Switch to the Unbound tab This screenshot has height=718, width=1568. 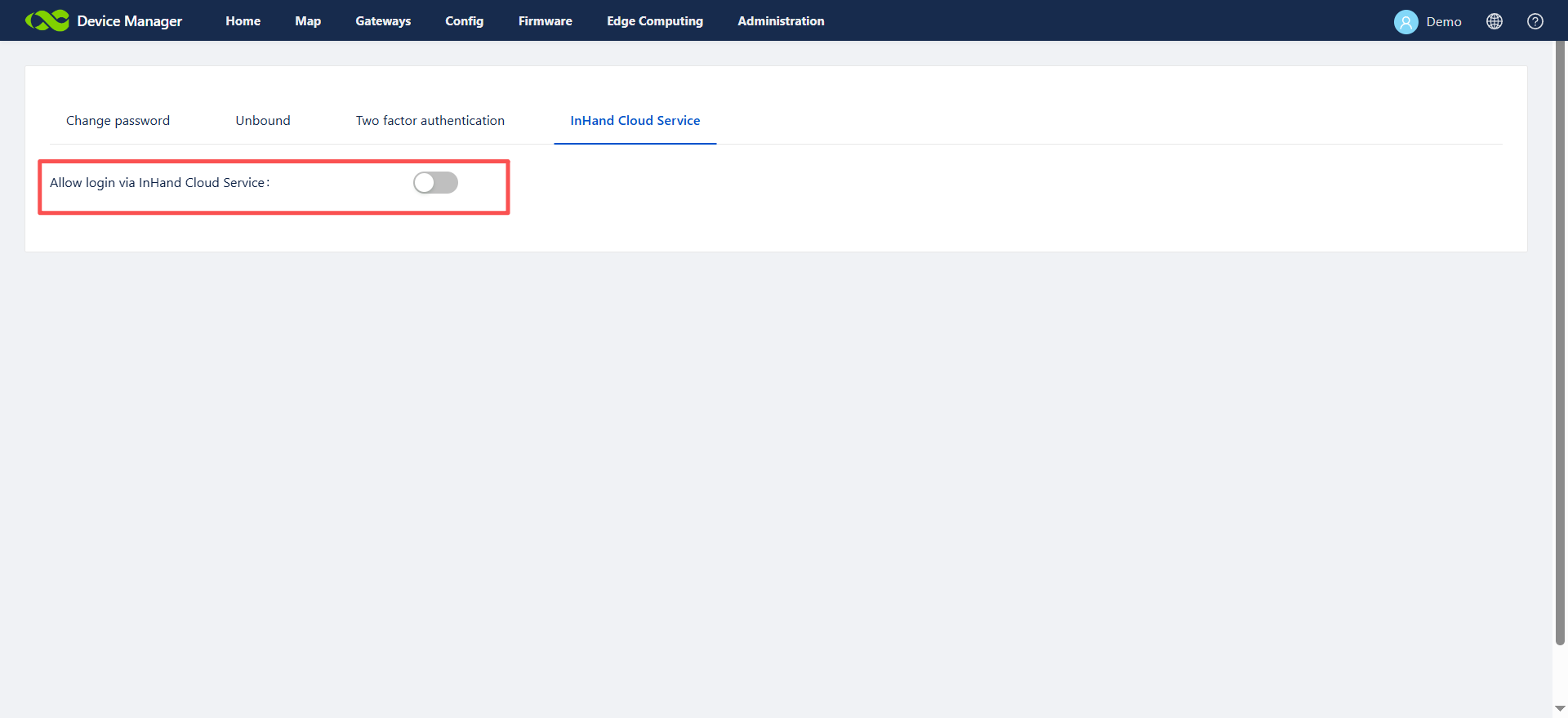pos(263,121)
